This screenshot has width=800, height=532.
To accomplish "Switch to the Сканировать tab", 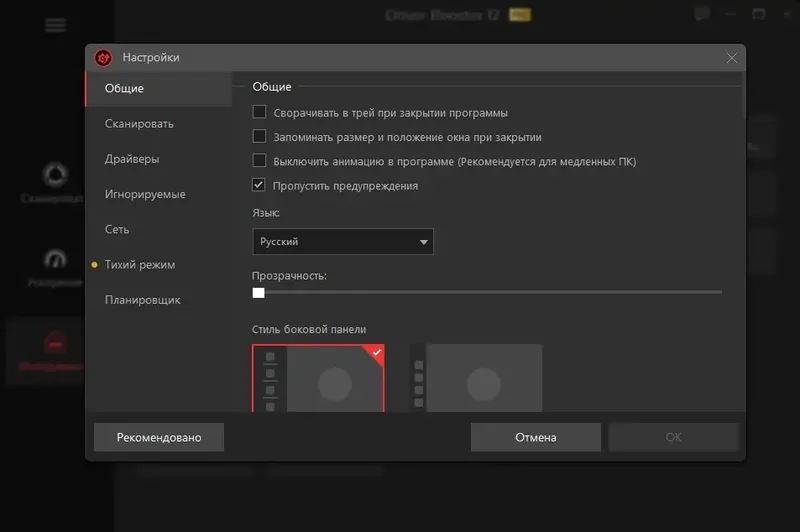I will [159, 124].
